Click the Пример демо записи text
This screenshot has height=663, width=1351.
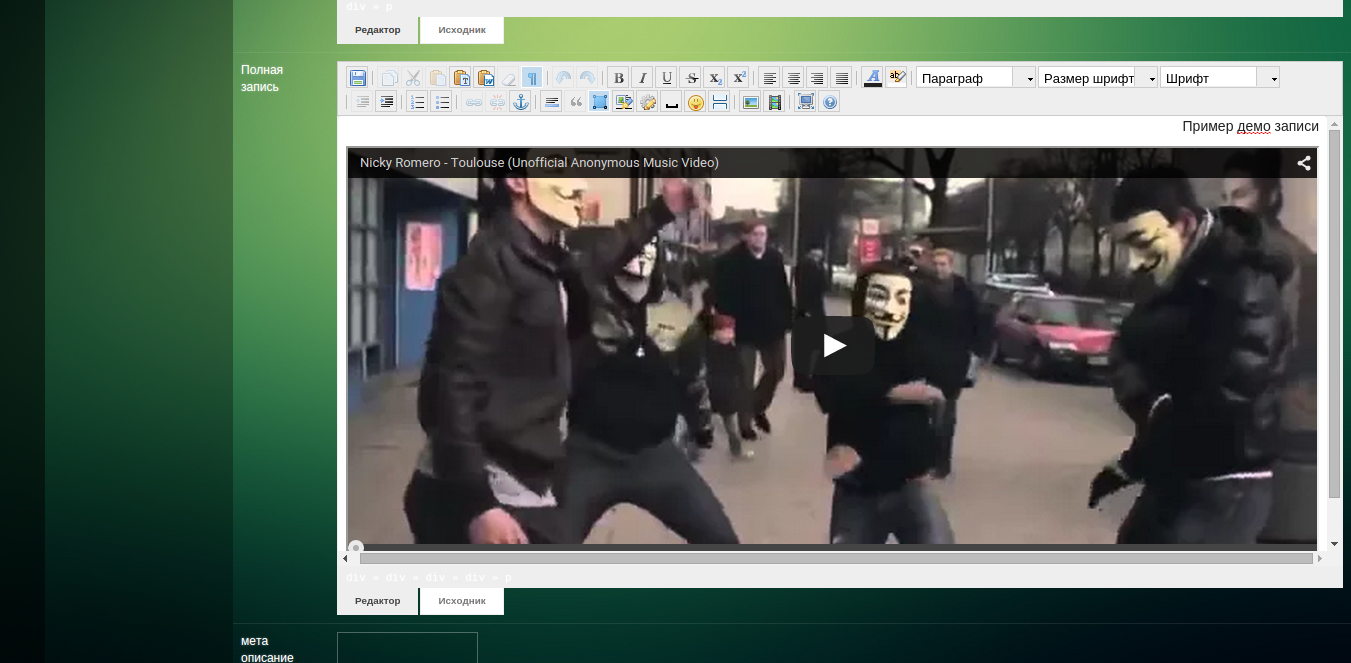click(x=1251, y=126)
